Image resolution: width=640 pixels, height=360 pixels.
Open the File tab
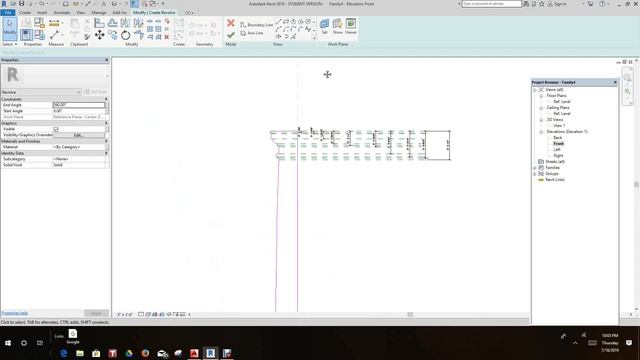click(x=8, y=13)
